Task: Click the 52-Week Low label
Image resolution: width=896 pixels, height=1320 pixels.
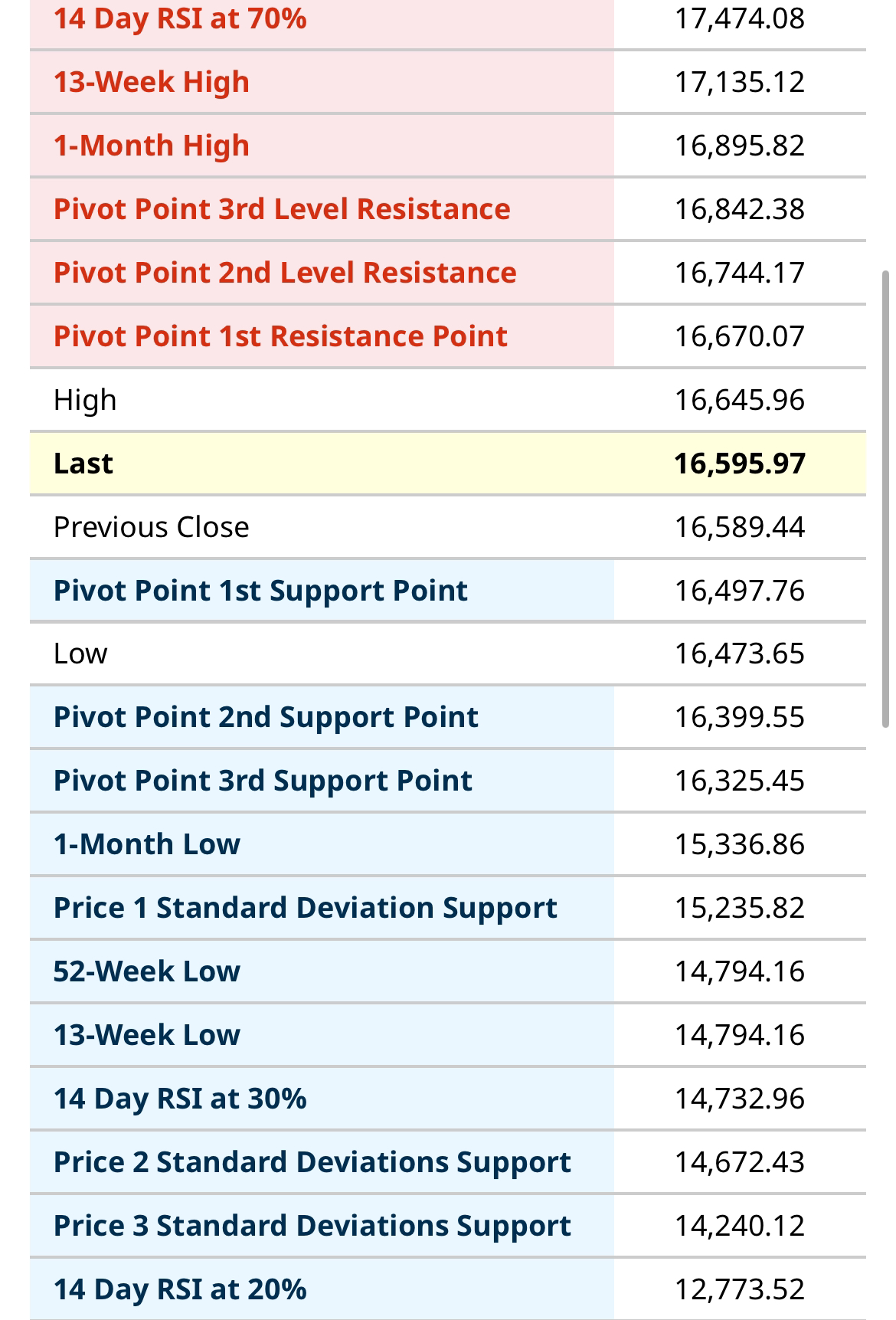Action: [147, 971]
